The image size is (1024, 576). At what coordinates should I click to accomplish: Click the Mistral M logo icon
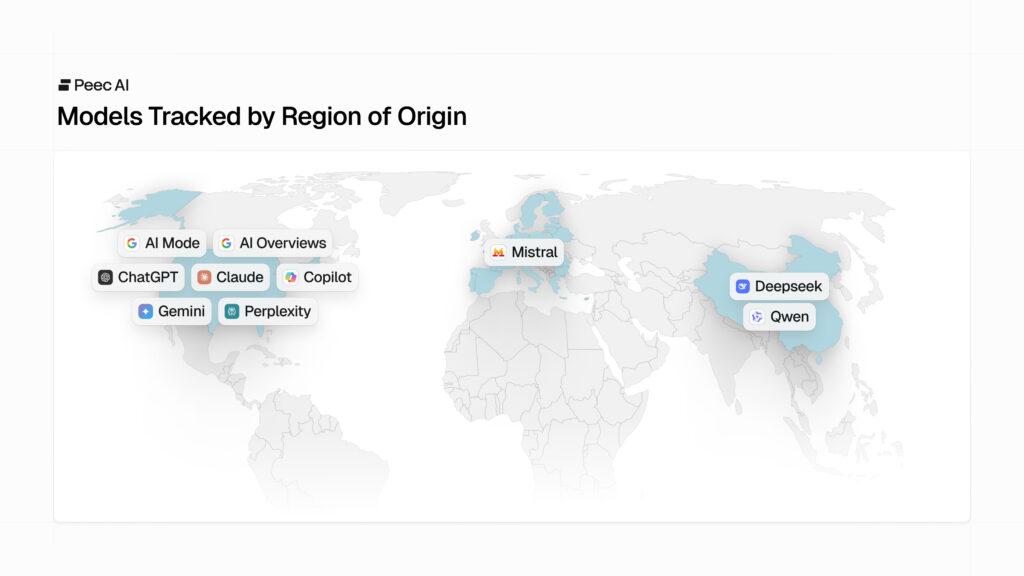pyautogui.click(x=498, y=252)
